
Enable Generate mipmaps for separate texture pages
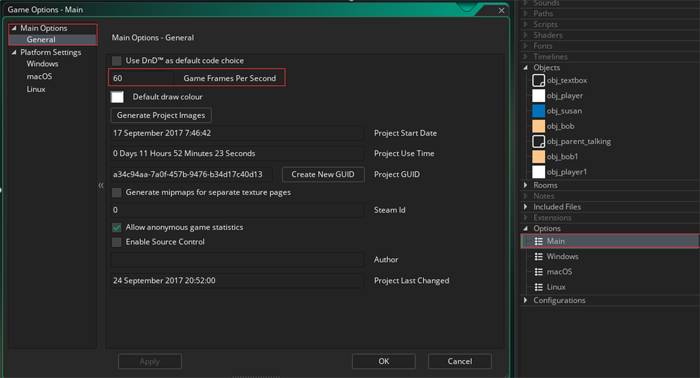pyautogui.click(x=117, y=192)
